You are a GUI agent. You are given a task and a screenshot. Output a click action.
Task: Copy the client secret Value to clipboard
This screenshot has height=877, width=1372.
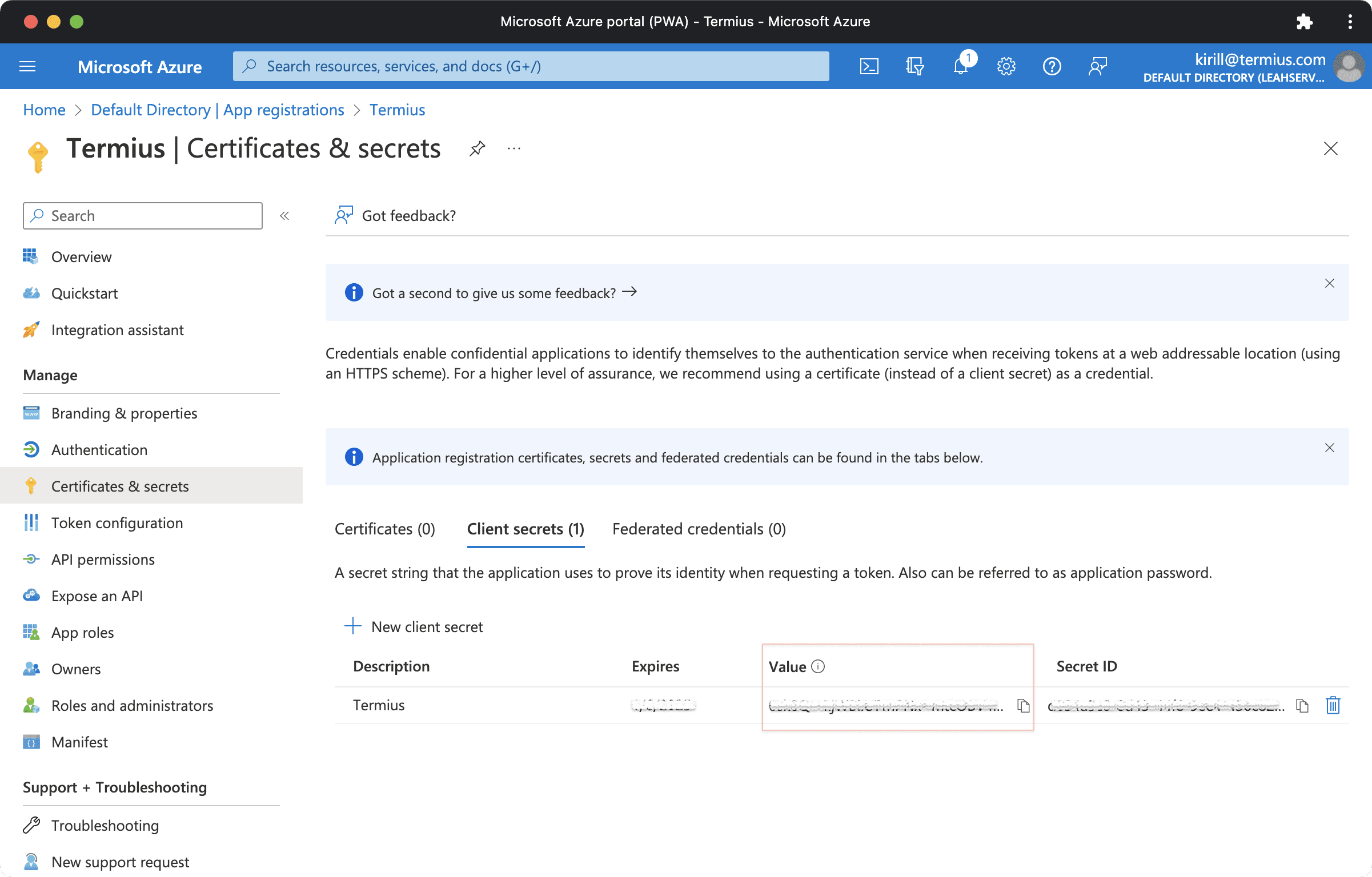[x=1023, y=706]
